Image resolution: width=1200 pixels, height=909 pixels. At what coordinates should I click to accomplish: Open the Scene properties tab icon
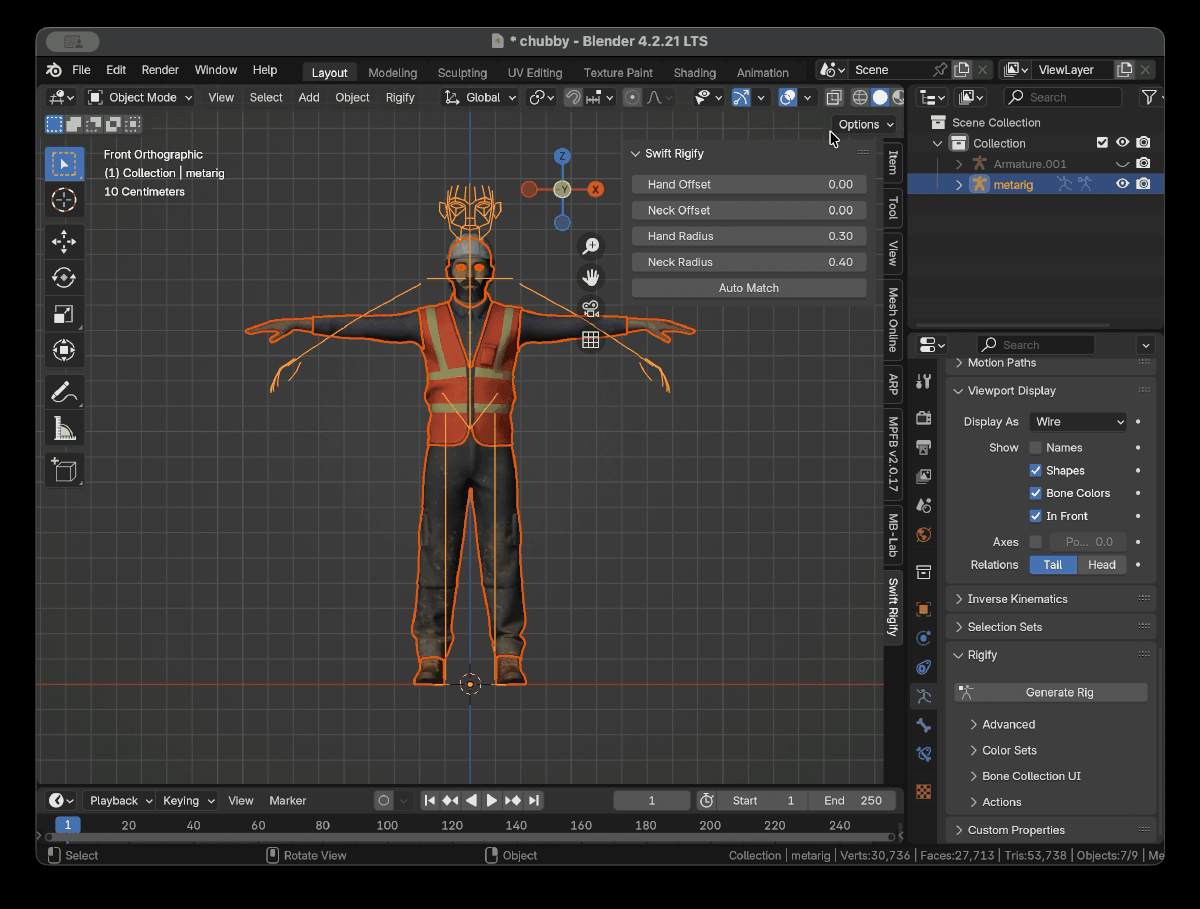tap(924, 505)
